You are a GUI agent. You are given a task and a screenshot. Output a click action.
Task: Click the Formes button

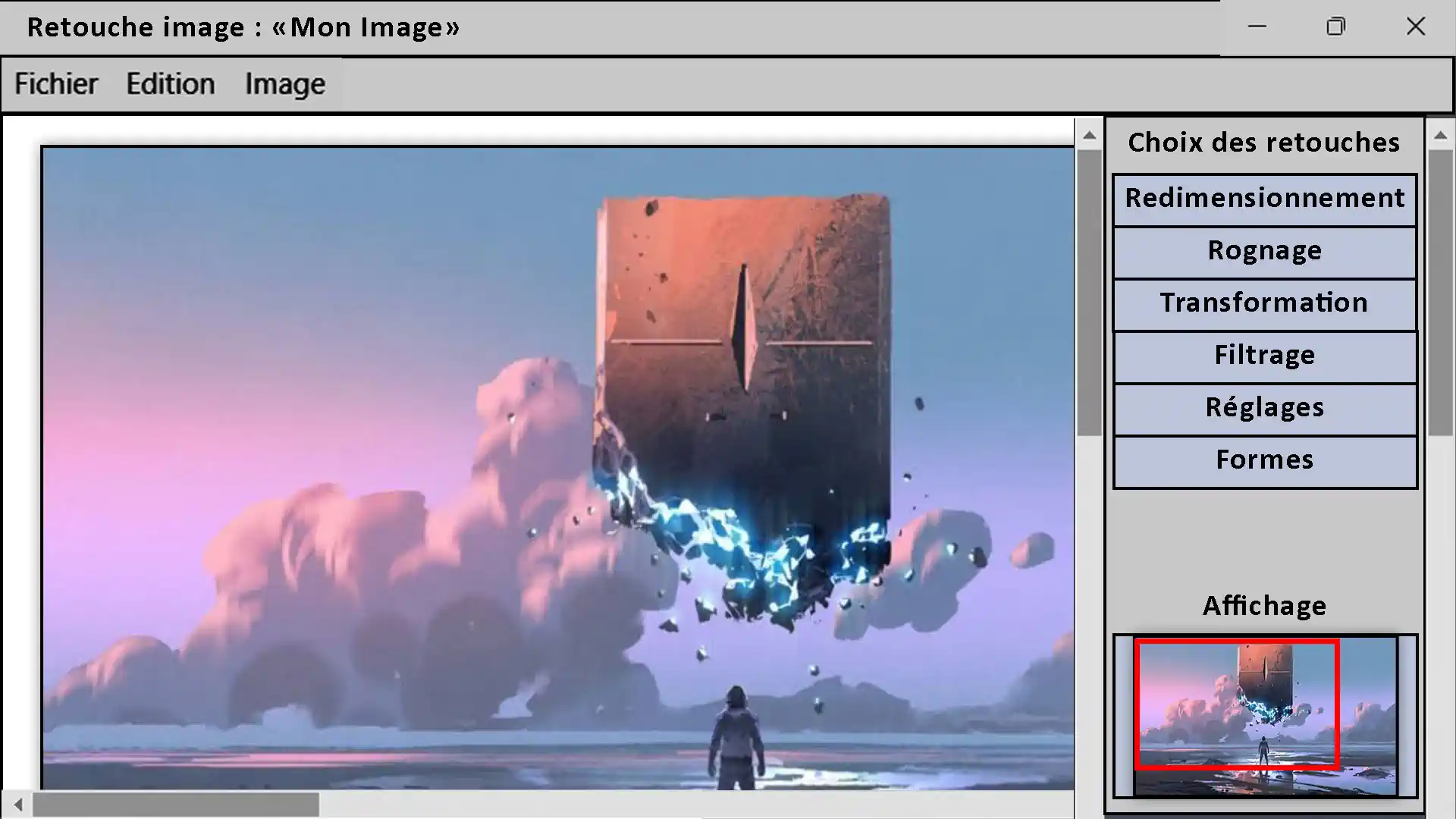click(1265, 461)
